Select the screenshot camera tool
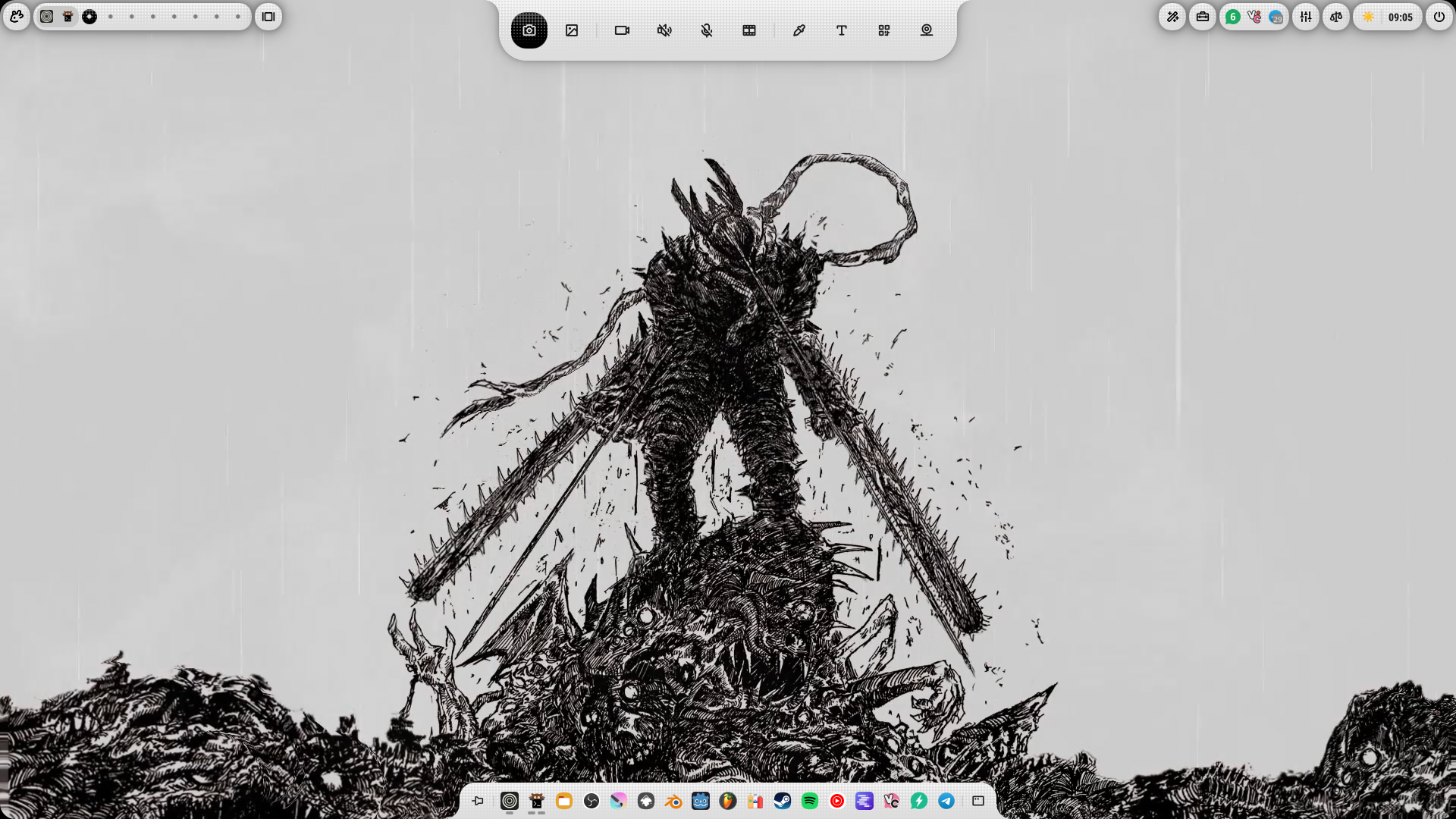The width and height of the screenshot is (1456, 819). pos(529,30)
